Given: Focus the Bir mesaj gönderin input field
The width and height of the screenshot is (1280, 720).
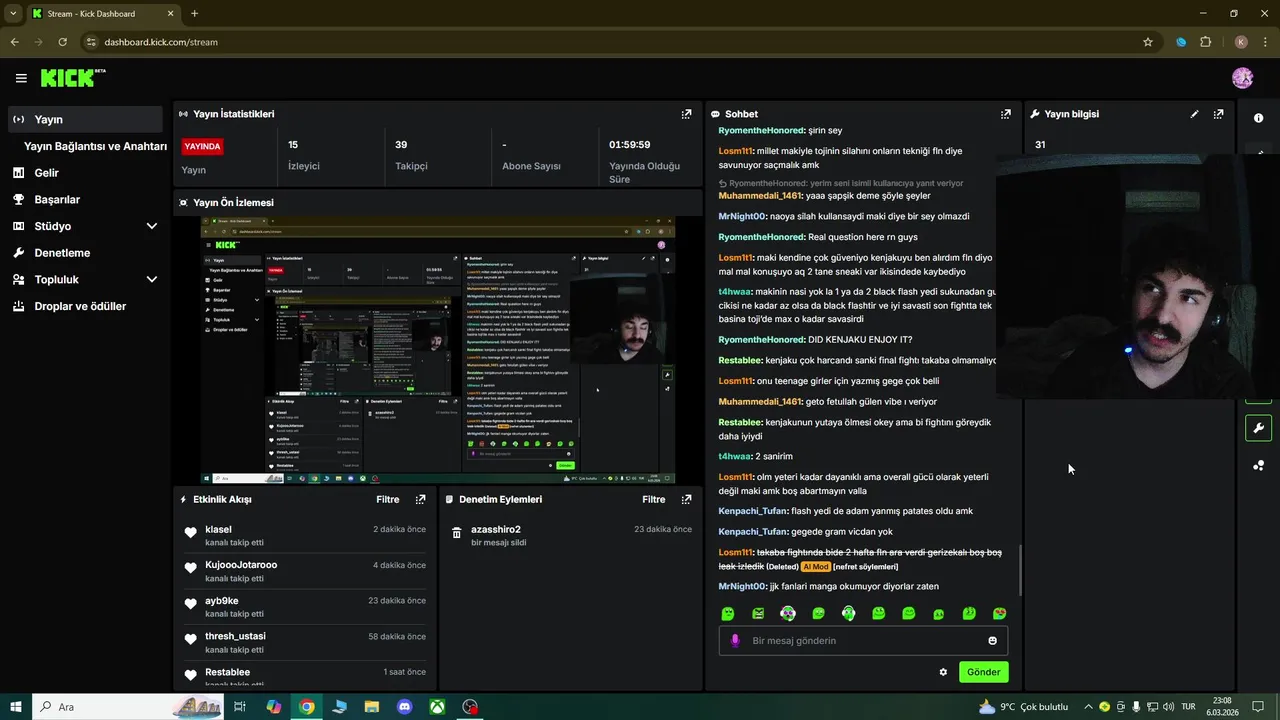Looking at the screenshot, I should pos(863,640).
